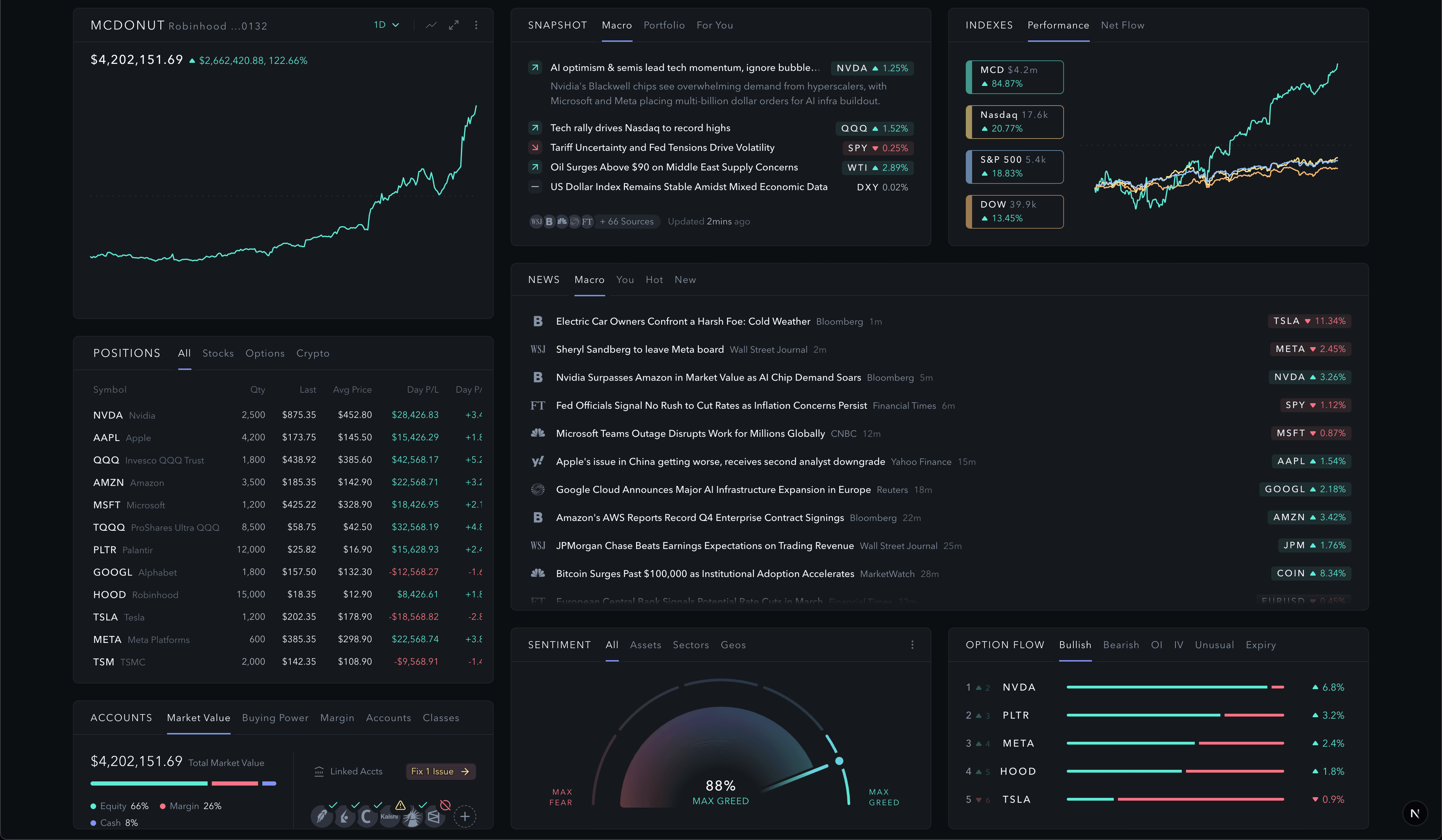Open Margin tab in Accounts
Screen dimensions: 1442x840
337,718
